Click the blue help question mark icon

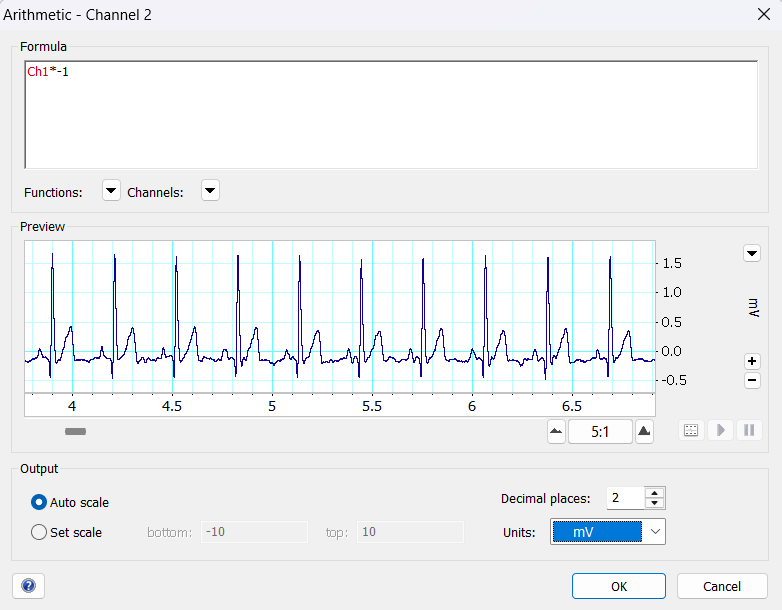tap(28, 586)
